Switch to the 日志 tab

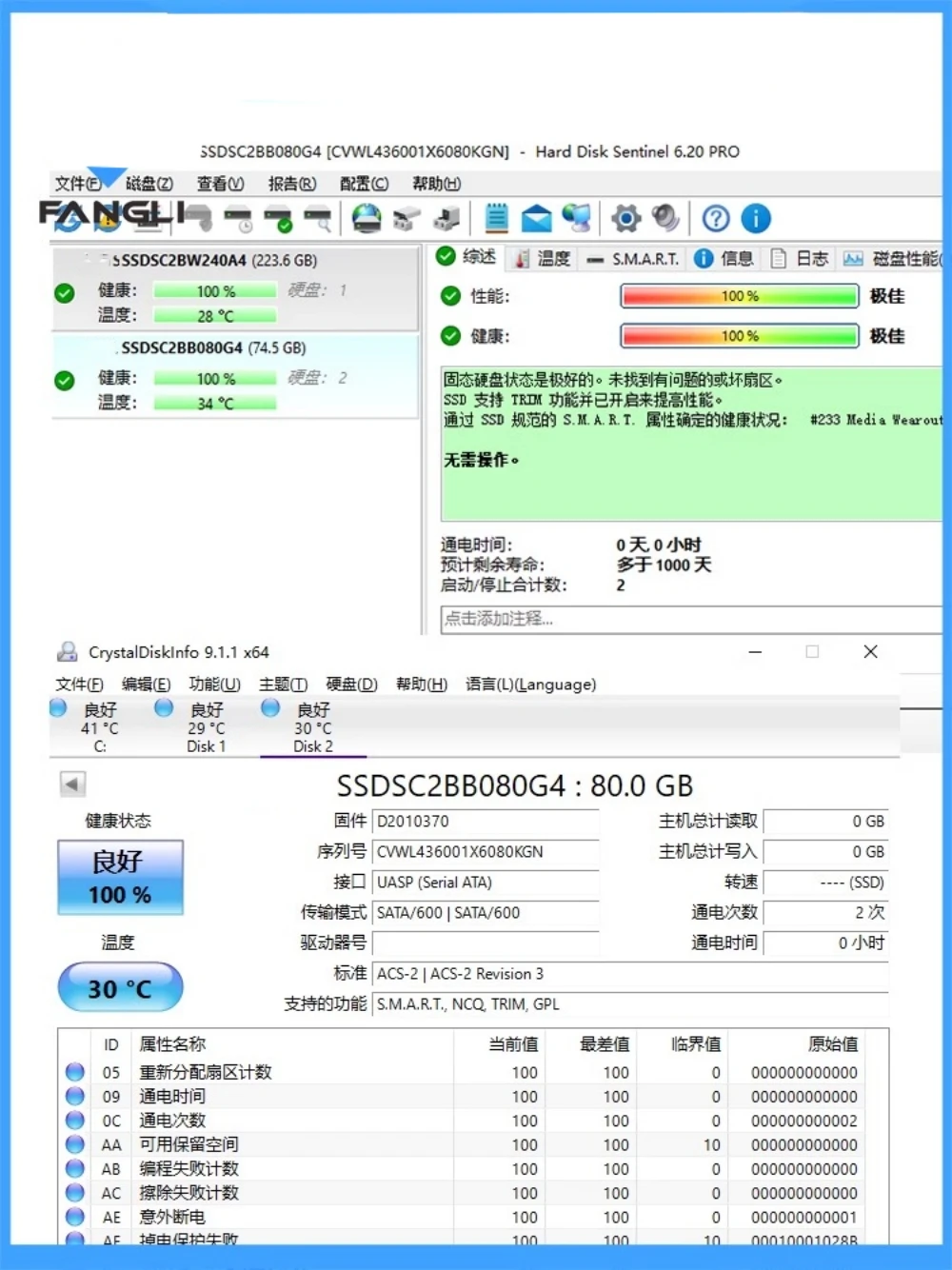pyautogui.click(x=800, y=258)
